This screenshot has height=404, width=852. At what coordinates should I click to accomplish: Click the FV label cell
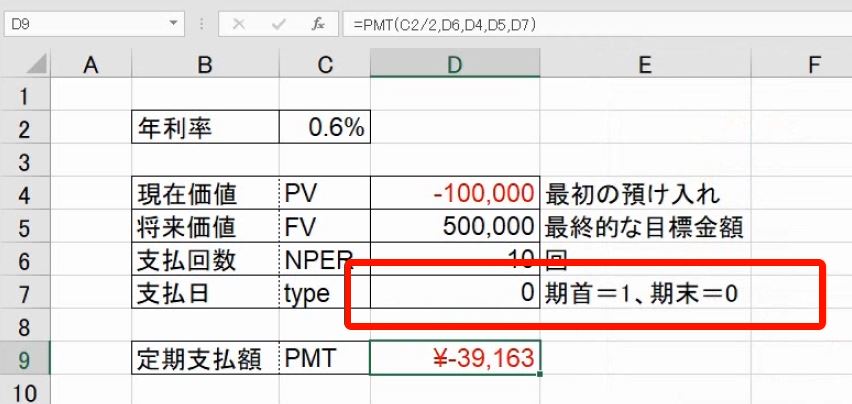point(325,227)
